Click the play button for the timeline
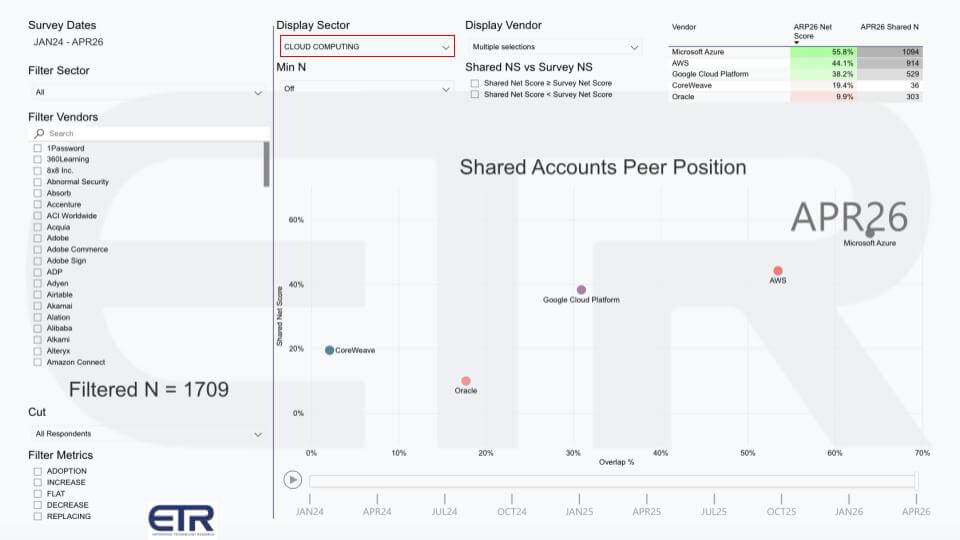Viewport: 960px width, 540px height. pos(292,479)
